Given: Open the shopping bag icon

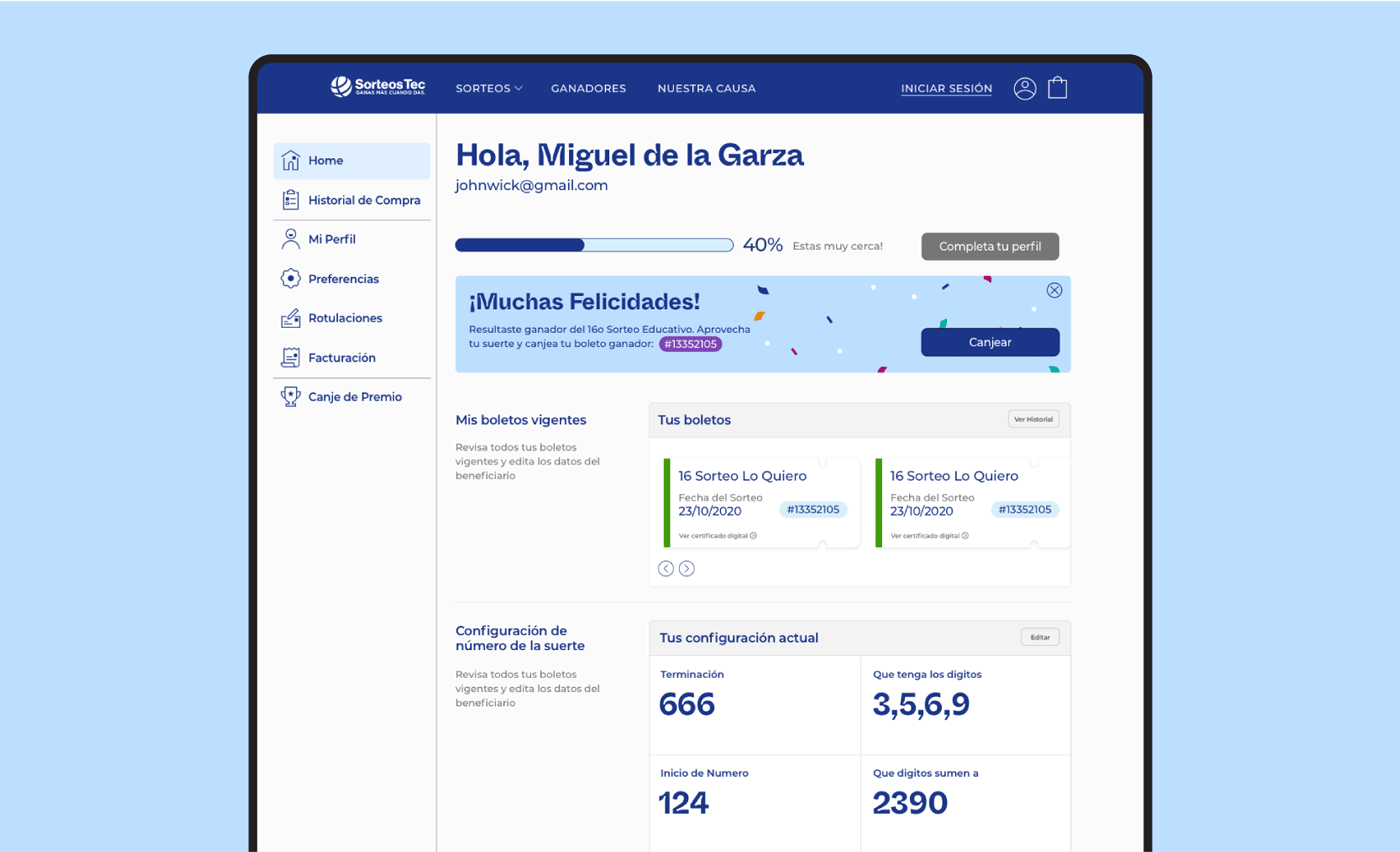Looking at the screenshot, I should (x=1057, y=88).
